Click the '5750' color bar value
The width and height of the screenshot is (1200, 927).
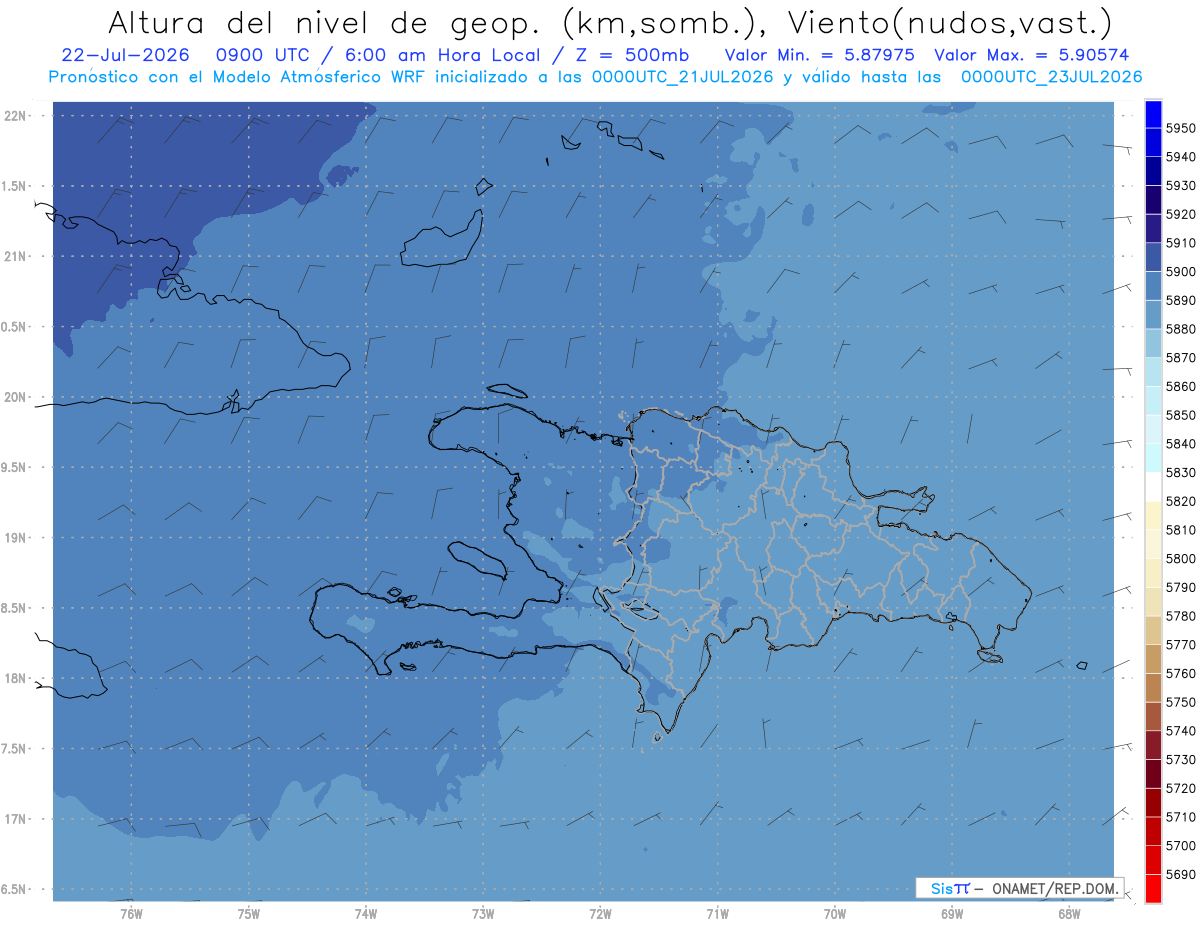coord(1180,702)
